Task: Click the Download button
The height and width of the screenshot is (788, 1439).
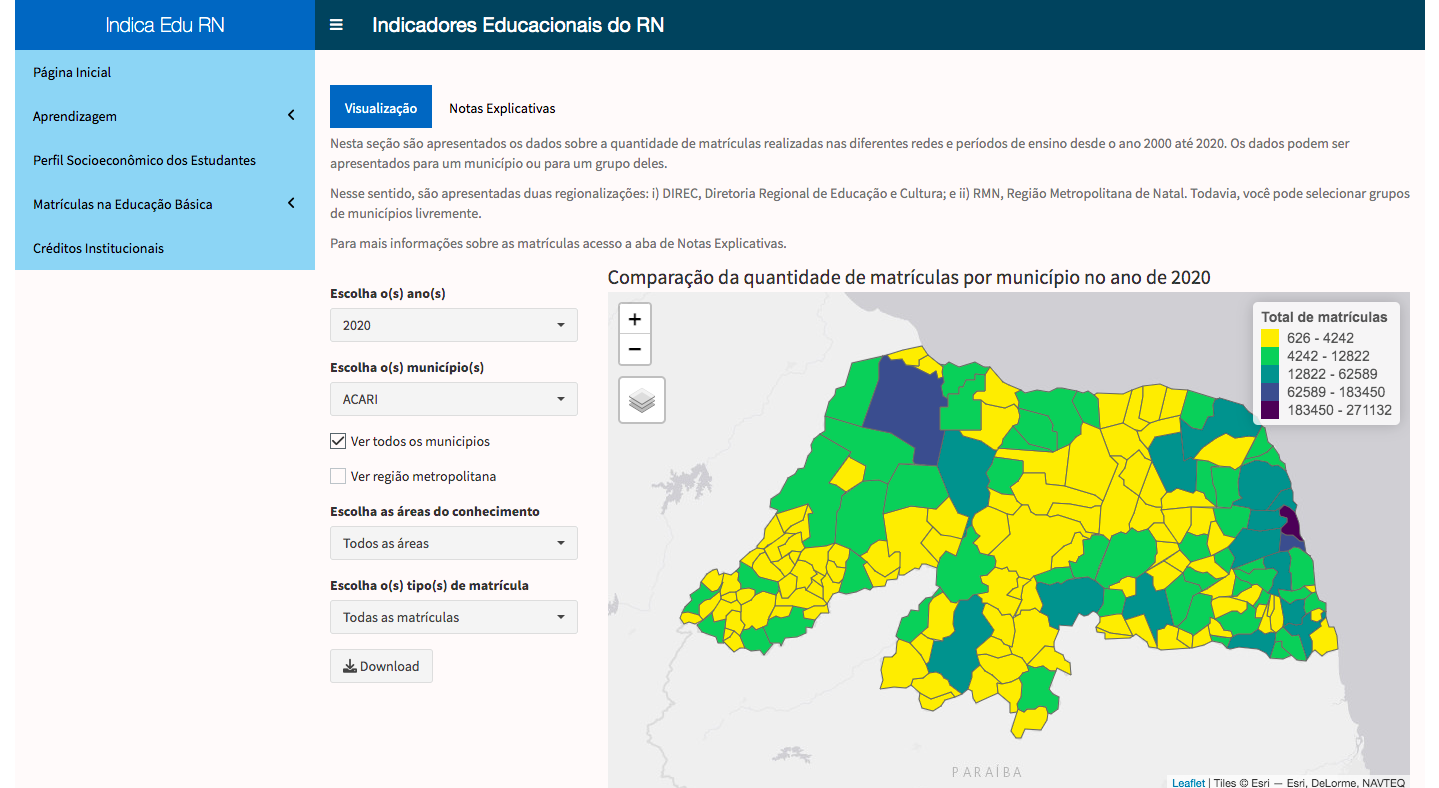Action: 381,666
